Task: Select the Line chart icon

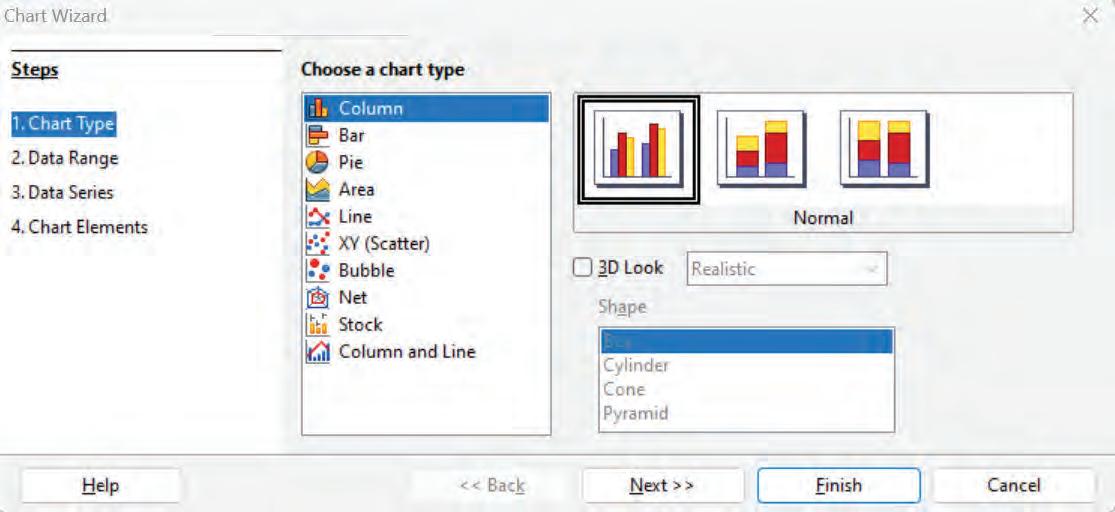Action: (x=317, y=216)
